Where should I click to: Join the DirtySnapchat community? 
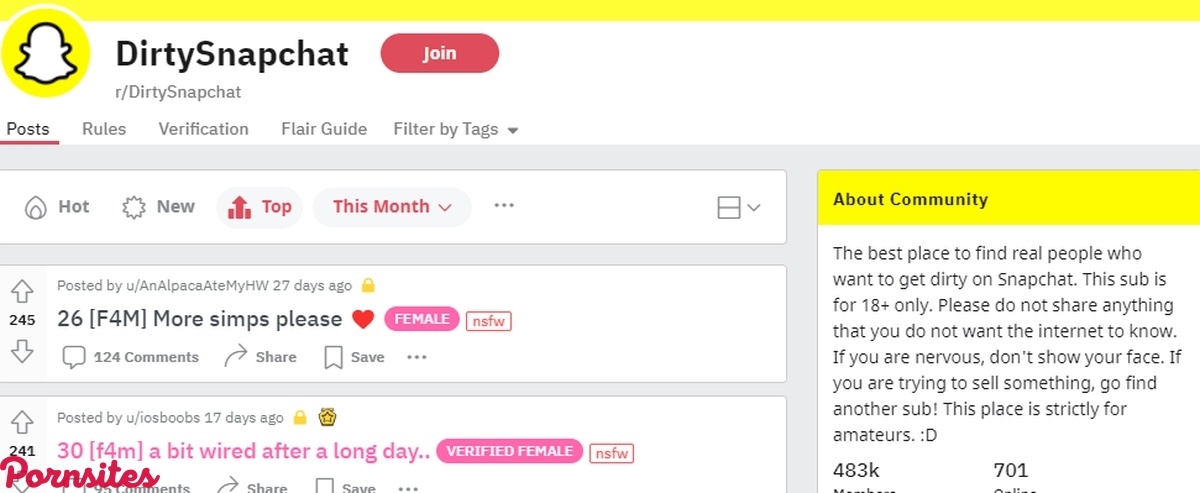(x=439, y=53)
